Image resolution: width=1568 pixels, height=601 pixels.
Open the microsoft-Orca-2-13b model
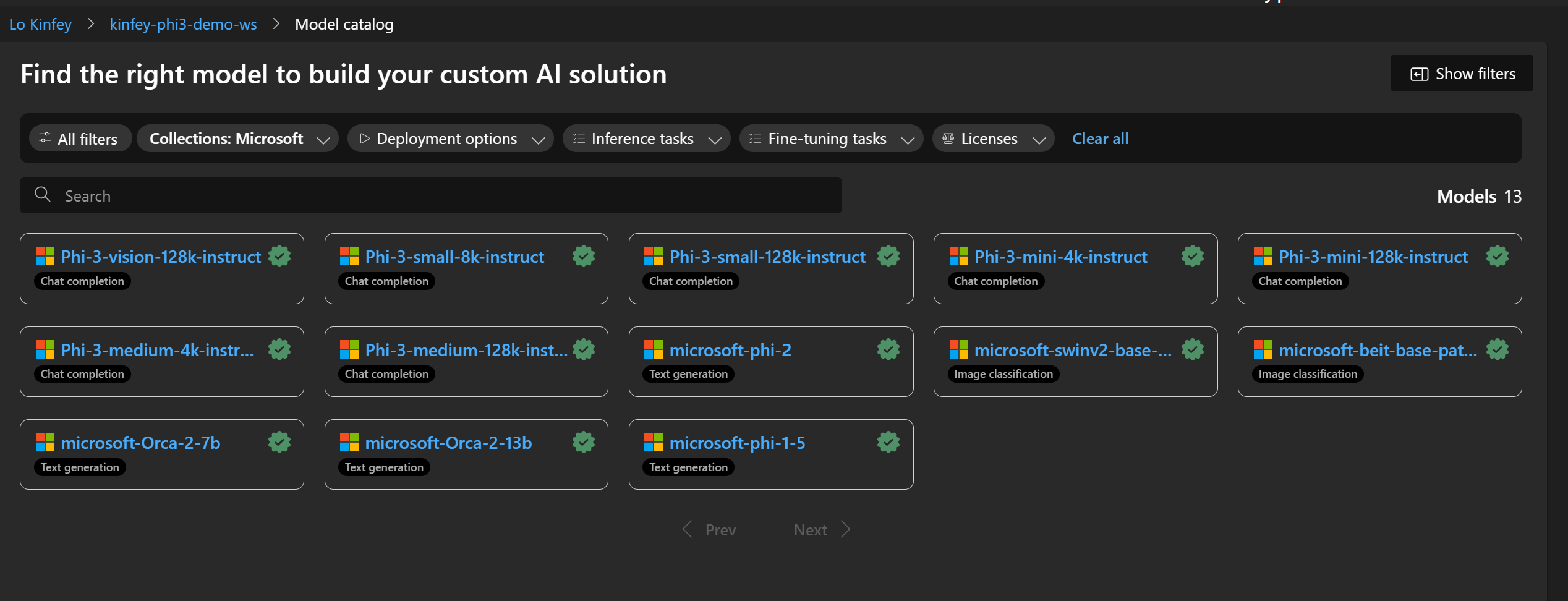click(449, 443)
